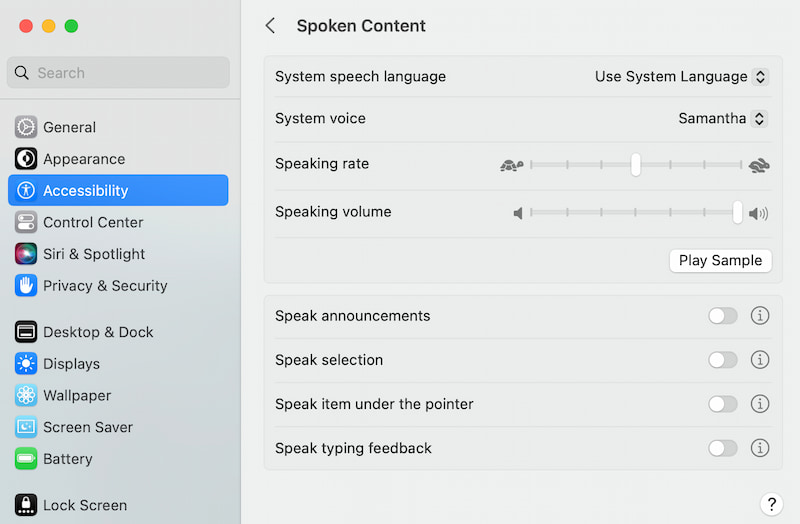Go to Privacy & Security

[x=118, y=285]
